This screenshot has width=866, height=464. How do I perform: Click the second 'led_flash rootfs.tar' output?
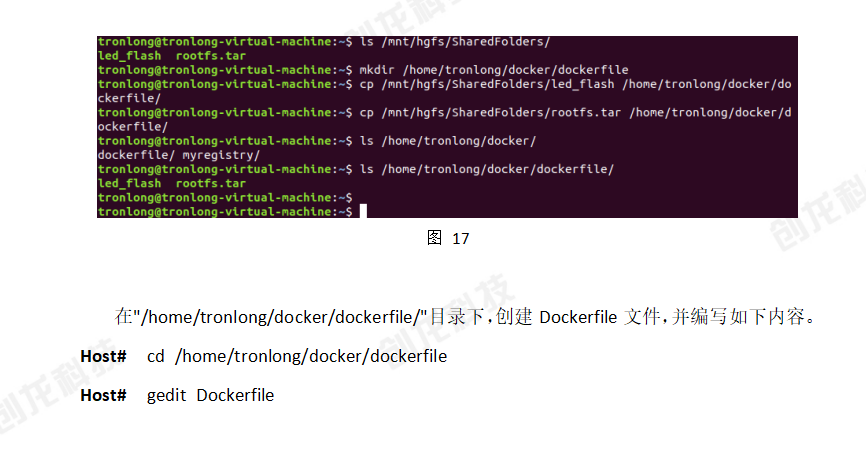click(x=172, y=183)
